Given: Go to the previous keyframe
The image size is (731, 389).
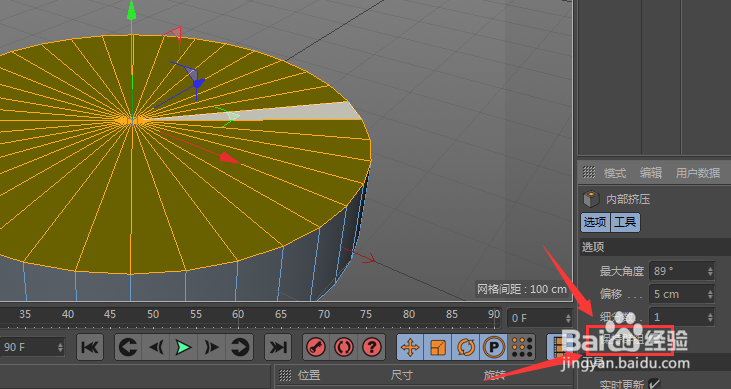Looking at the screenshot, I should pyautogui.click(x=128, y=347).
